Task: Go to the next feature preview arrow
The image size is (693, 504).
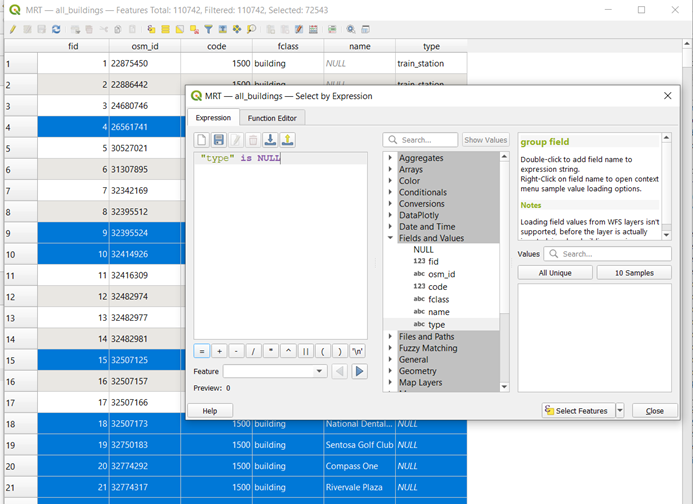Action: pyautogui.click(x=359, y=371)
